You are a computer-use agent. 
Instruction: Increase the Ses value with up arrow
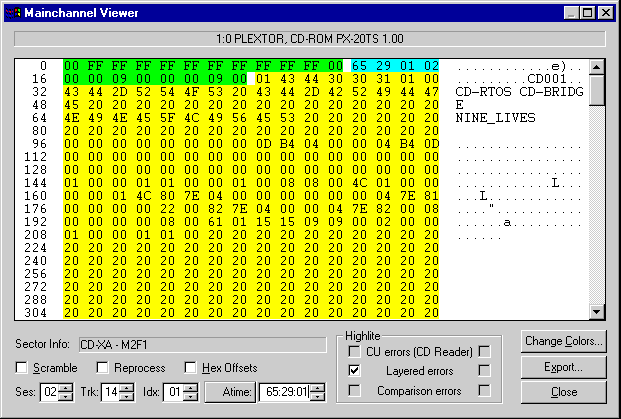click(65, 388)
